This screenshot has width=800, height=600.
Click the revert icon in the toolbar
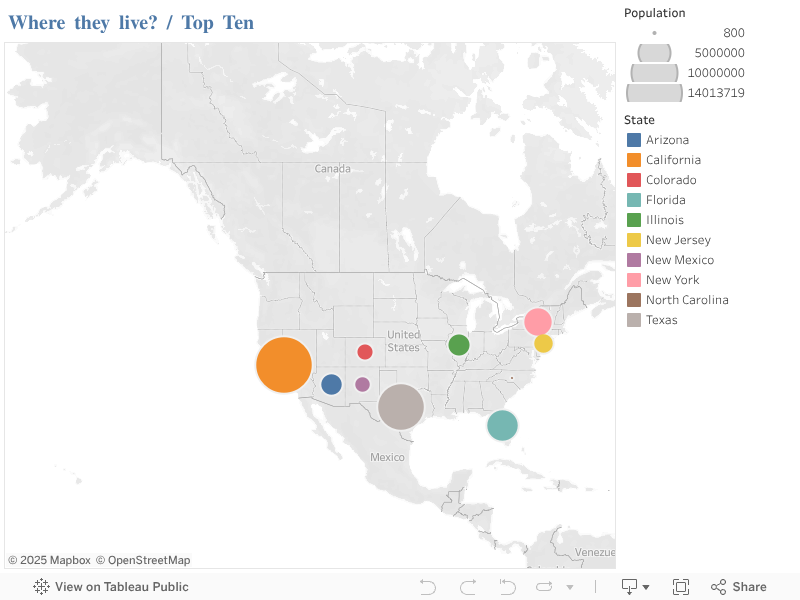(x=507, y=587)
